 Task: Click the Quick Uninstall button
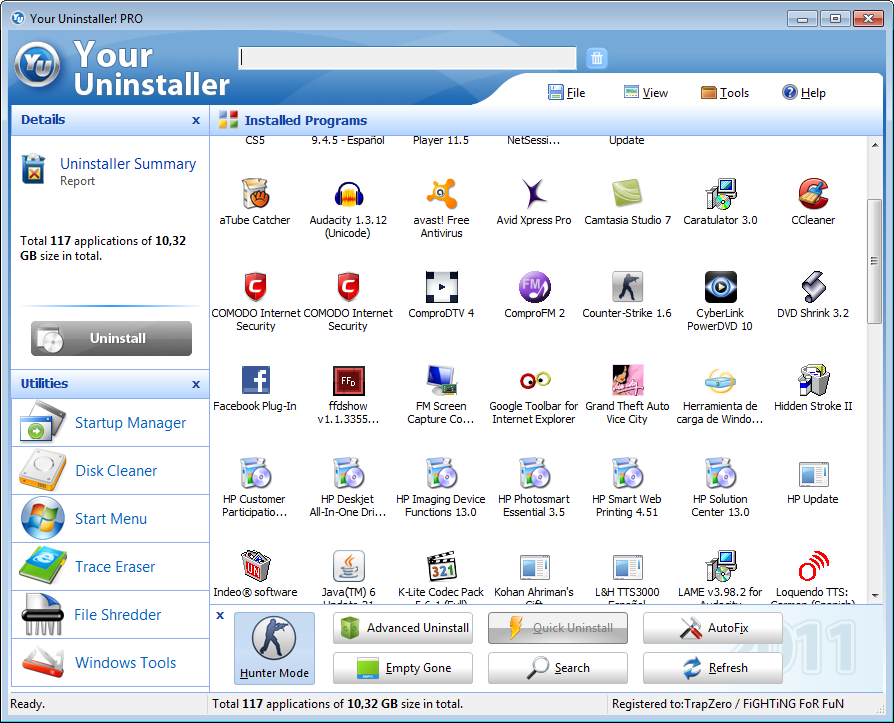[x=558, y=628]
